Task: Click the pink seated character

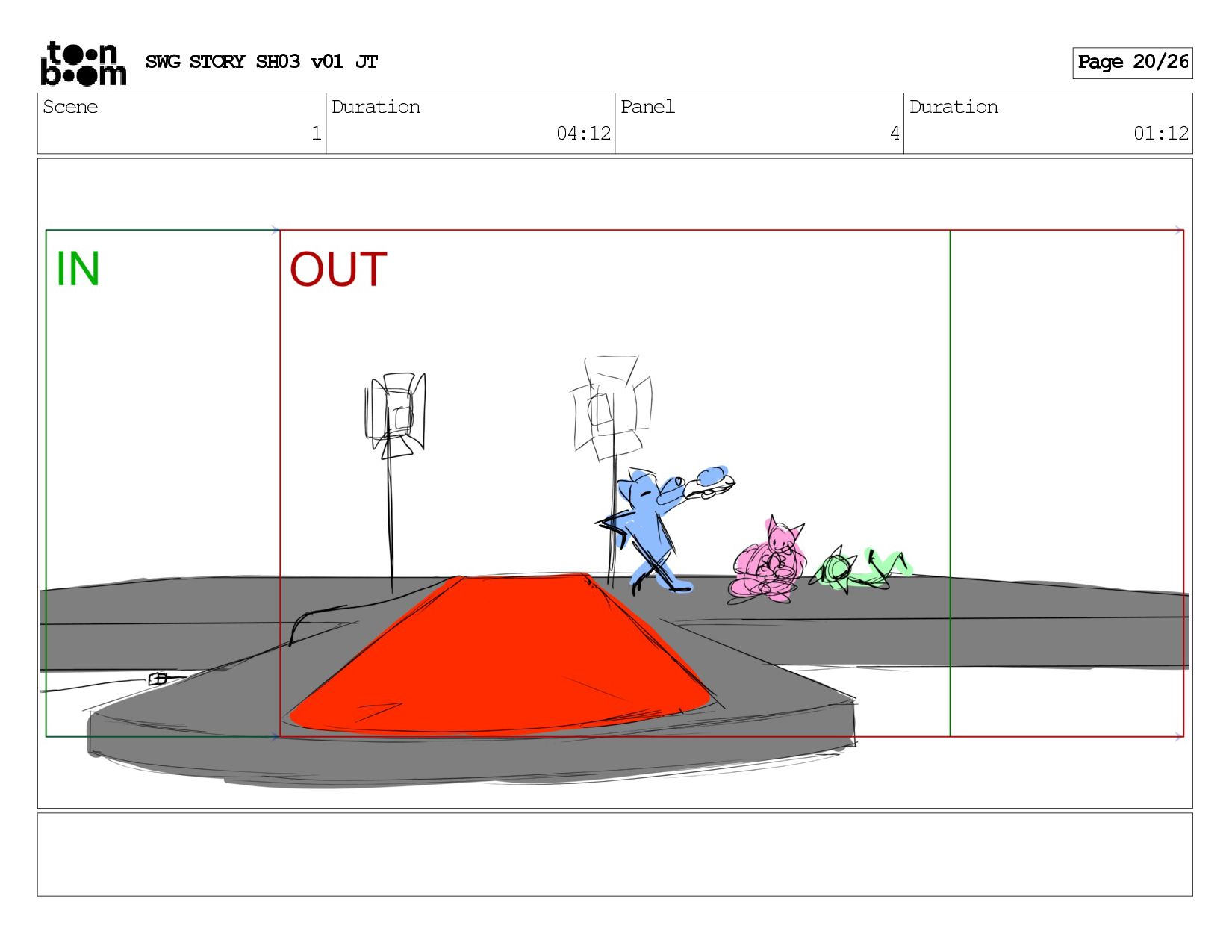Action: [x=769, y=560]
